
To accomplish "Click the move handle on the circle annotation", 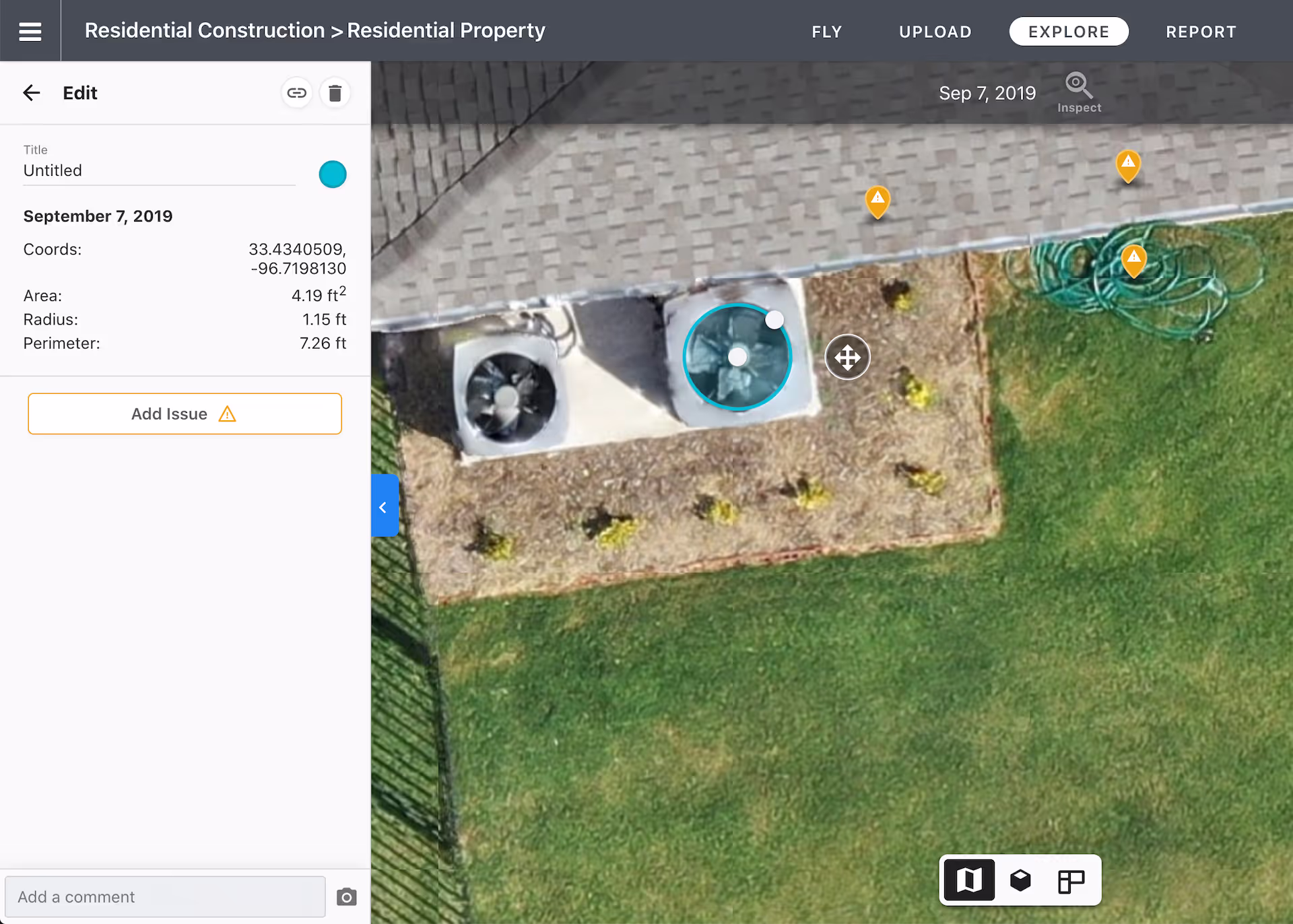I will (847, 357).
